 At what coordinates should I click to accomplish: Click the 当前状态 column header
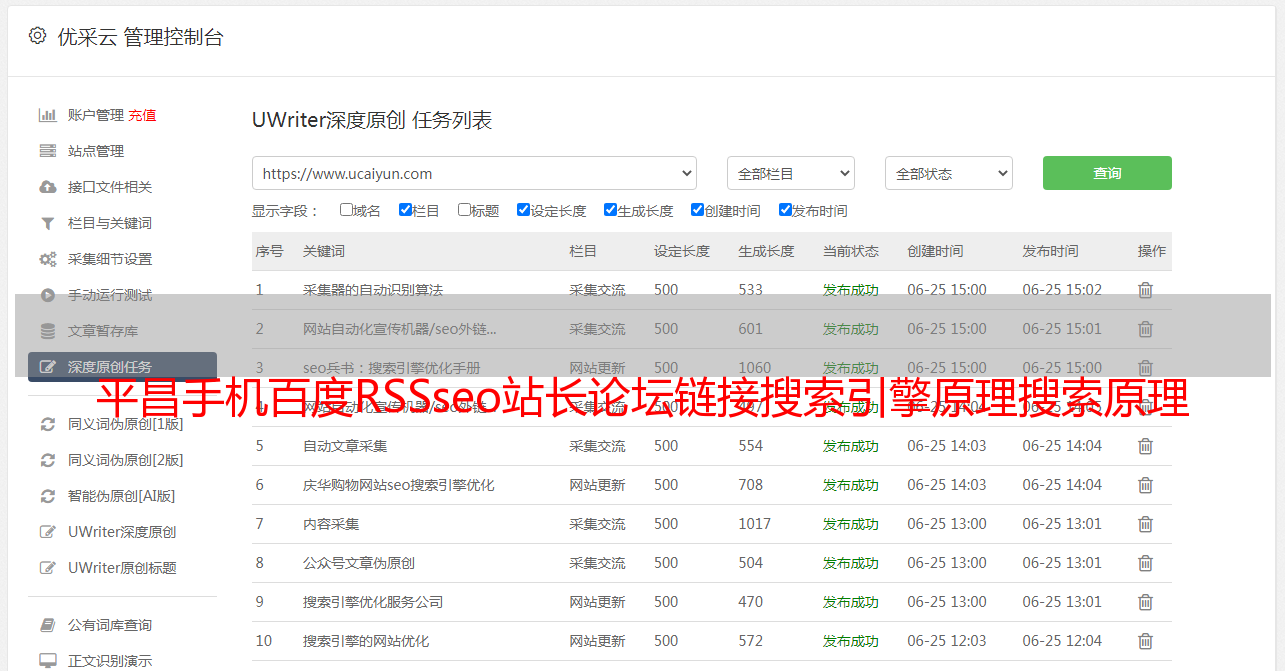tap(851, 251)
